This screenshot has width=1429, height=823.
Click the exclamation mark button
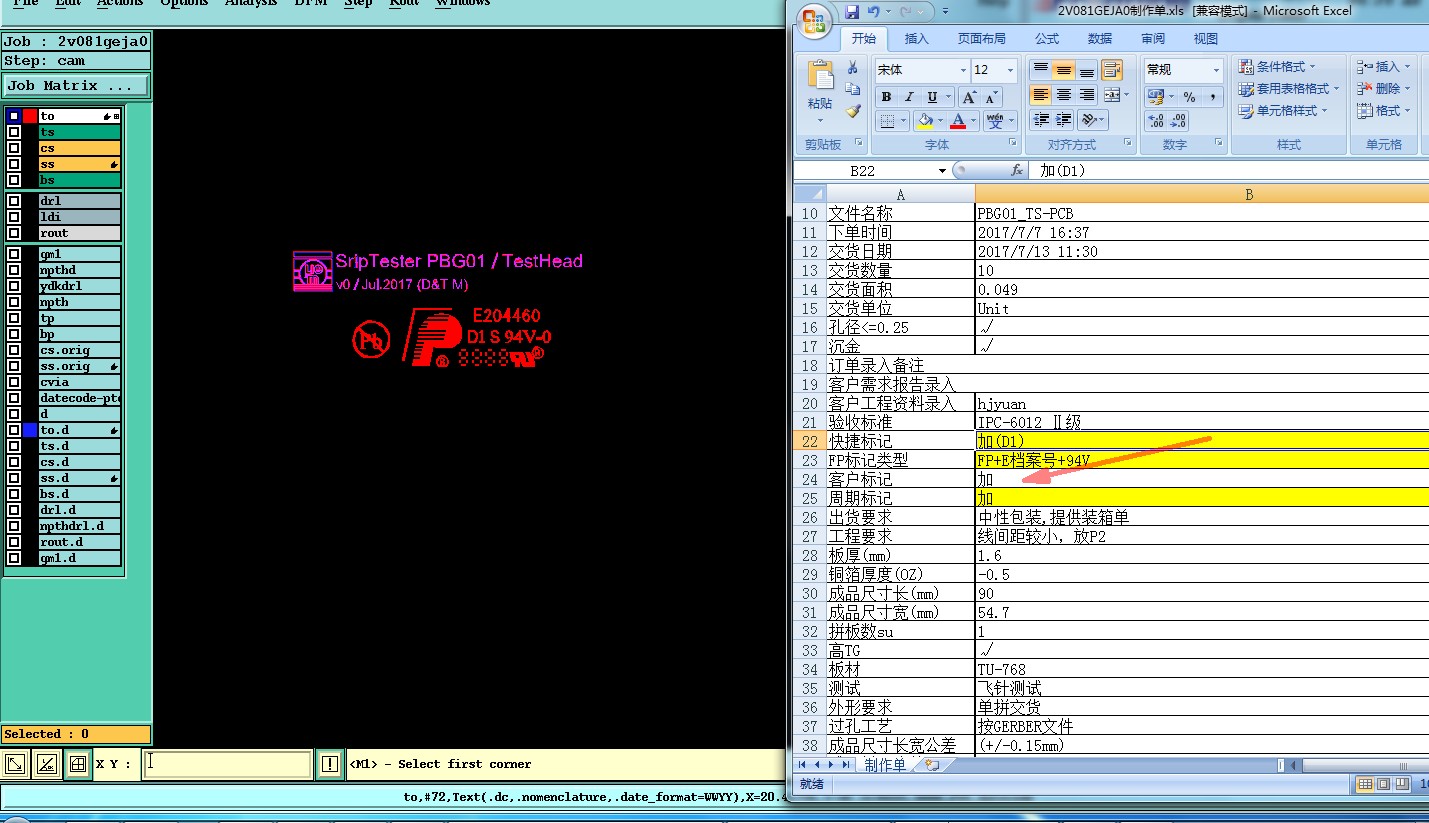330,764
